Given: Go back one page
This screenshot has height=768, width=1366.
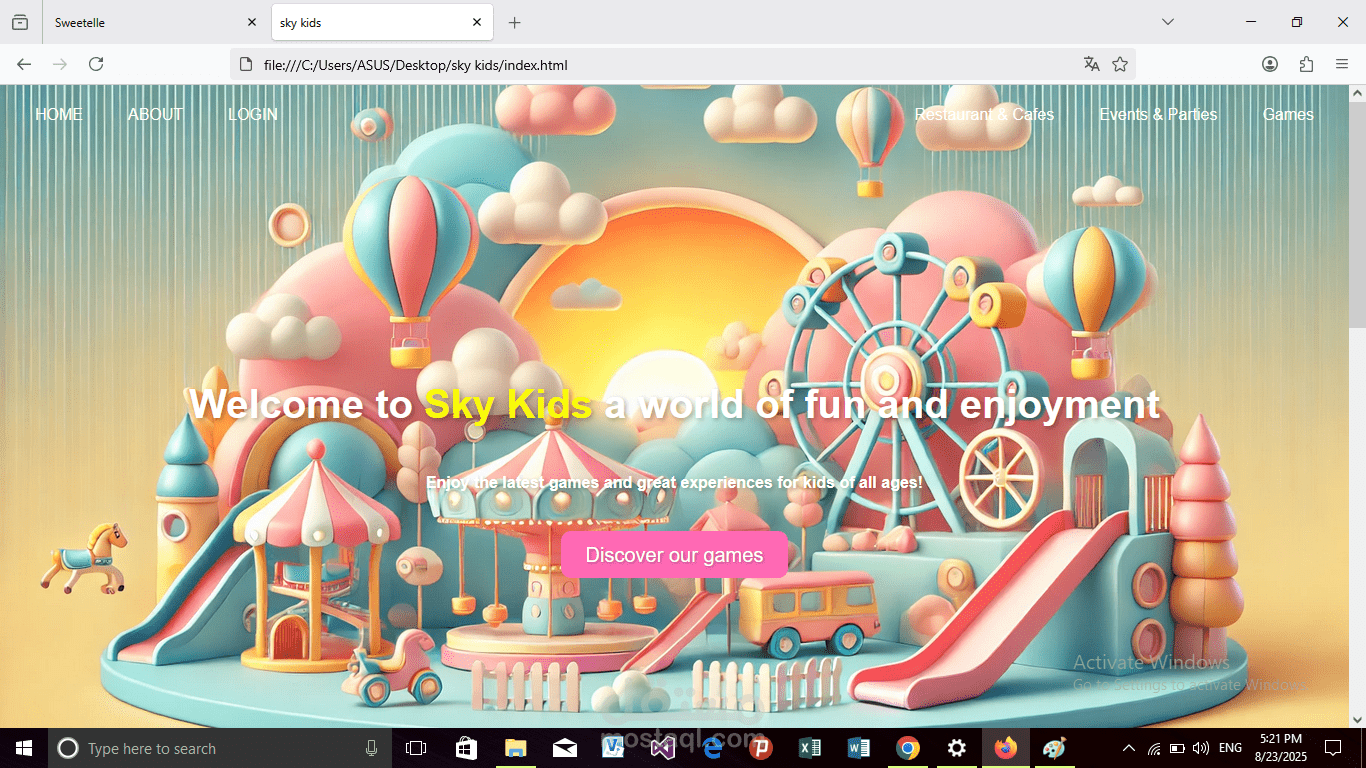Looking at the screenshot, I should coord(24,64).
